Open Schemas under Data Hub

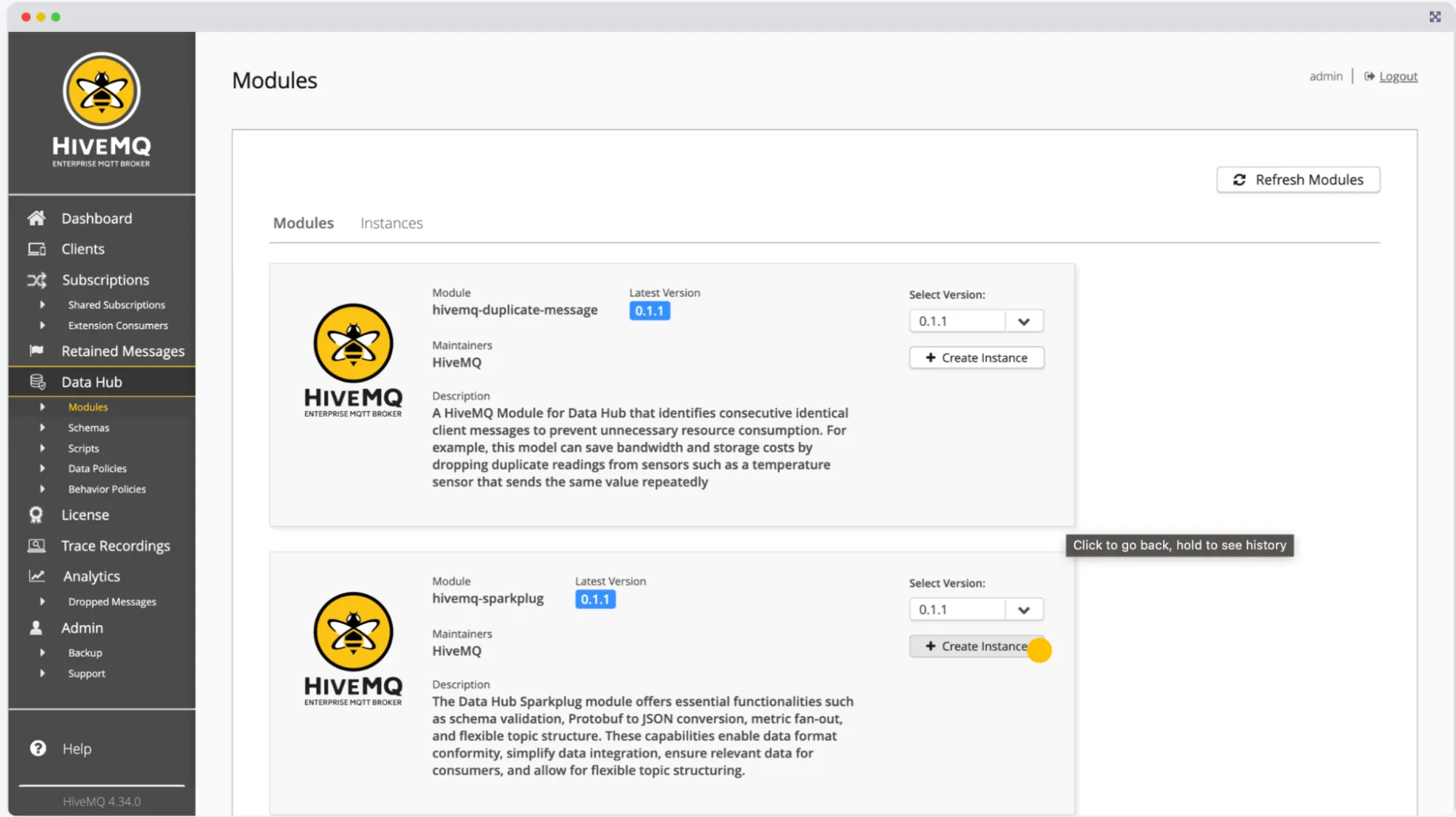click(x=89, y=427)
